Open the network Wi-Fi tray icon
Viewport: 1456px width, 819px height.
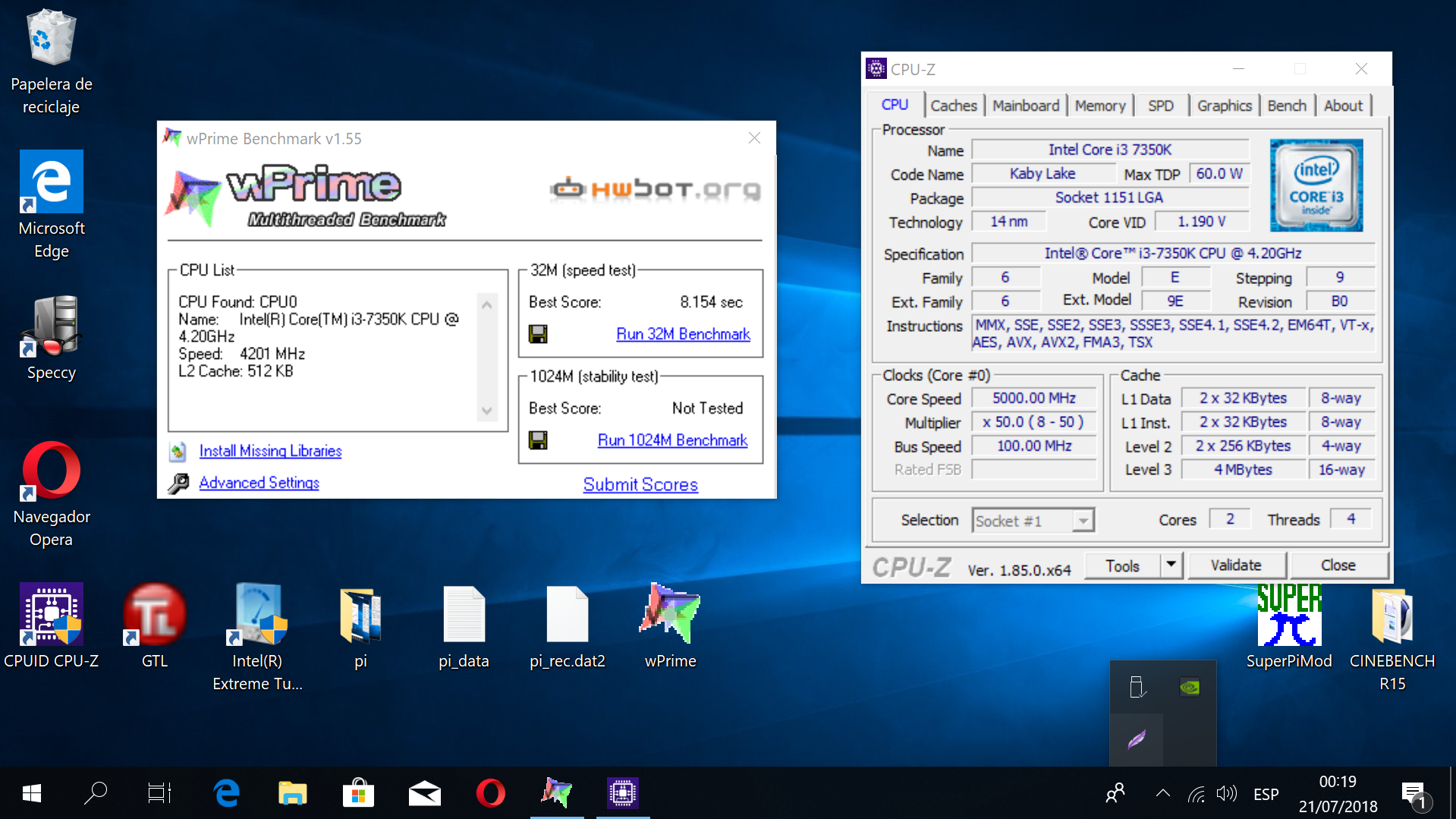[1197, 795]
